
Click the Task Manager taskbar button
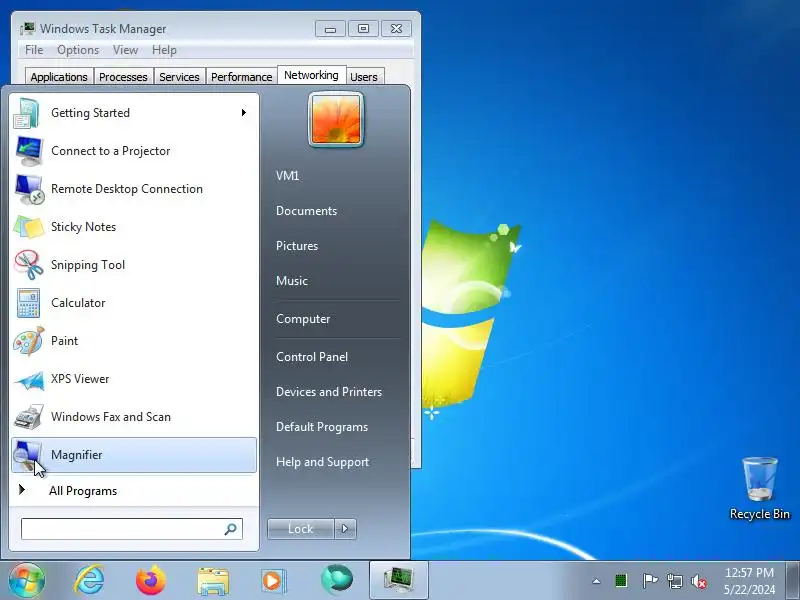(x=398, y=580)
